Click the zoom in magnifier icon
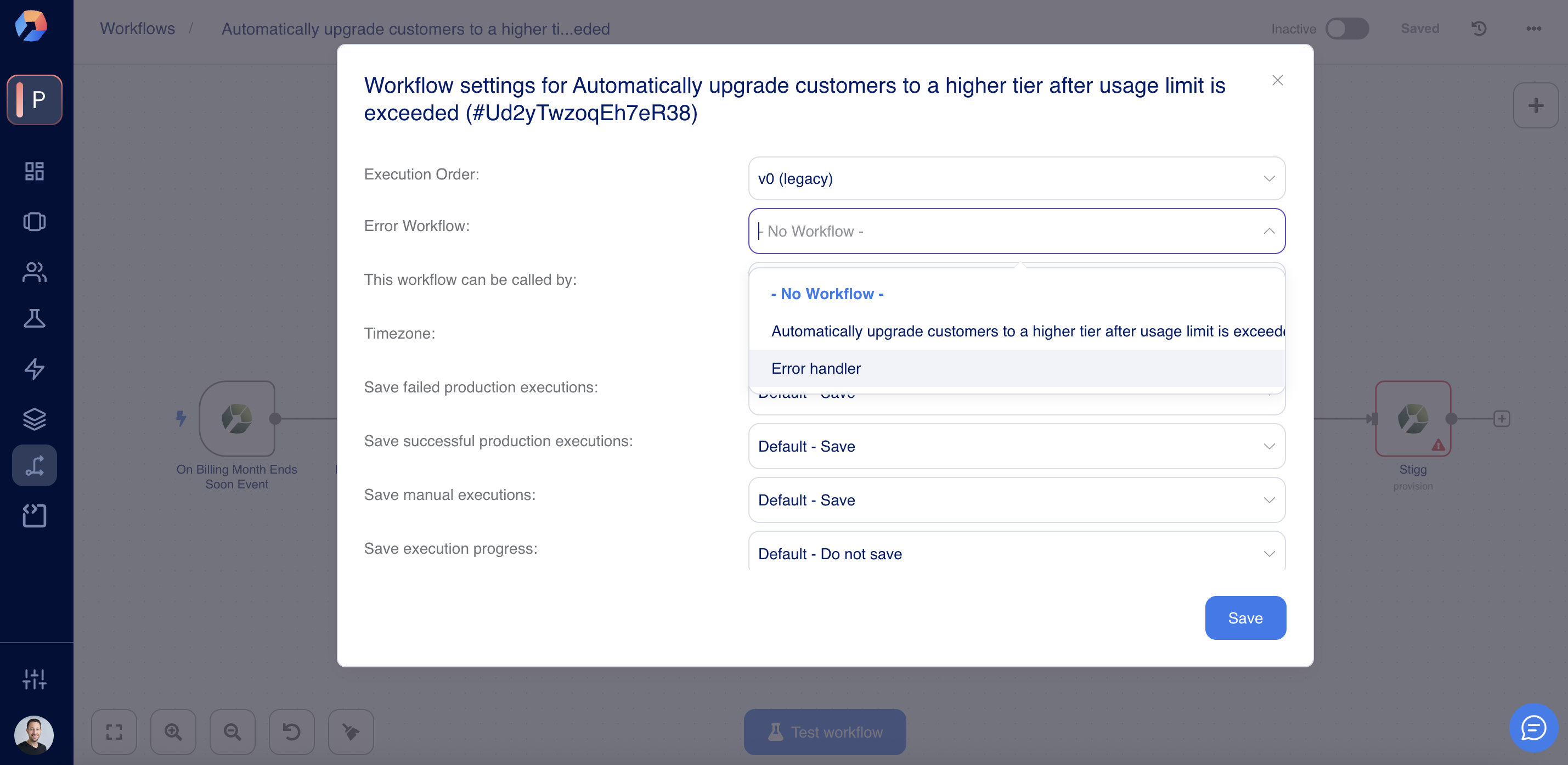 click(x=173, y=732)
